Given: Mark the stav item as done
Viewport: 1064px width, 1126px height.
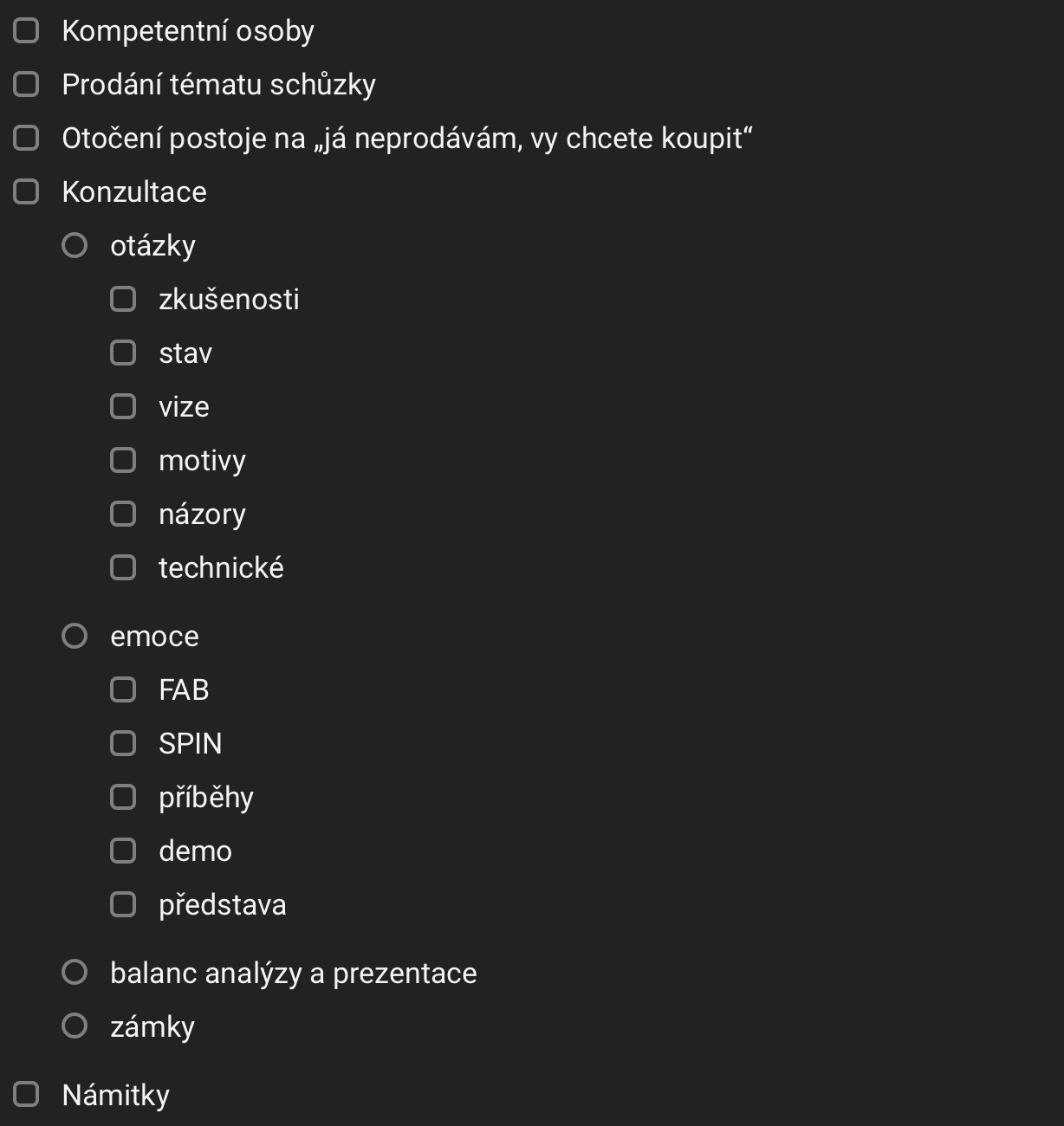Looking at the screenshot, I should 123,353.
